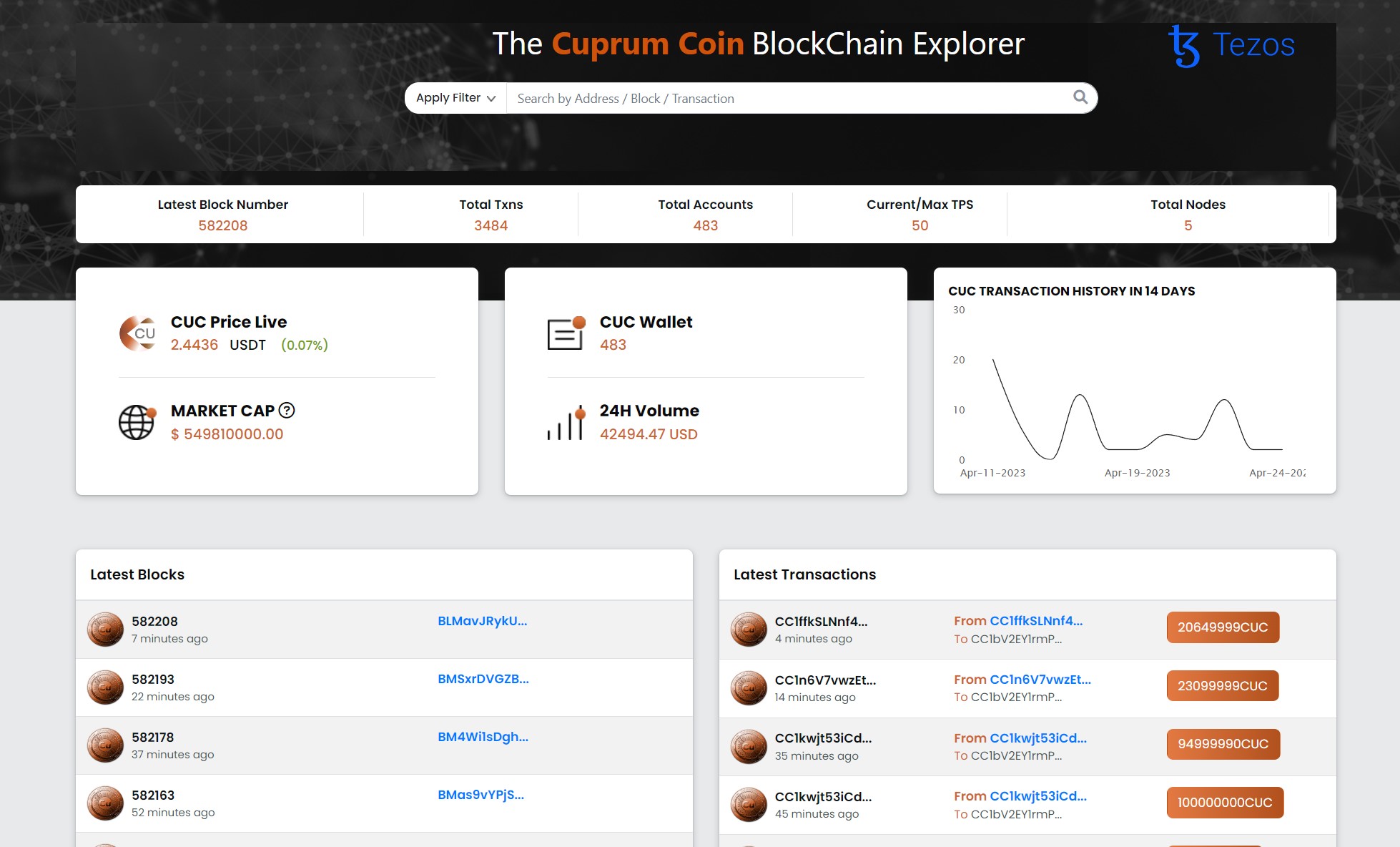Click the Cuprum coin icon beside block 582208
The width and height of the screenshot is (1400, 847).
(x=104, y=629)
